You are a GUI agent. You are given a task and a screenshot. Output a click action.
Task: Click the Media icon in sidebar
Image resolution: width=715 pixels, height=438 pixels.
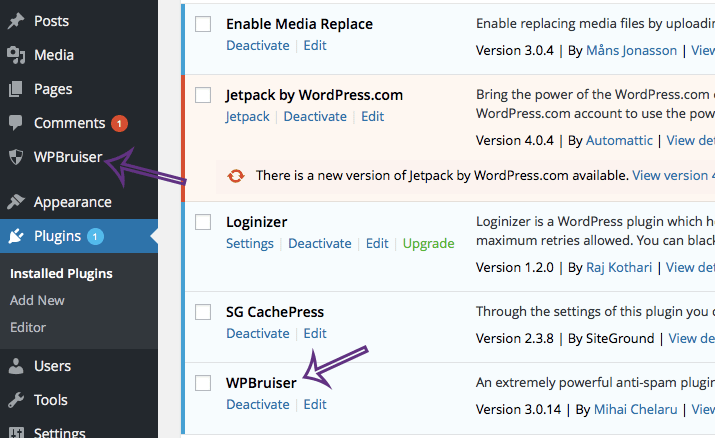pyautogui.click(x=16, y=55)
